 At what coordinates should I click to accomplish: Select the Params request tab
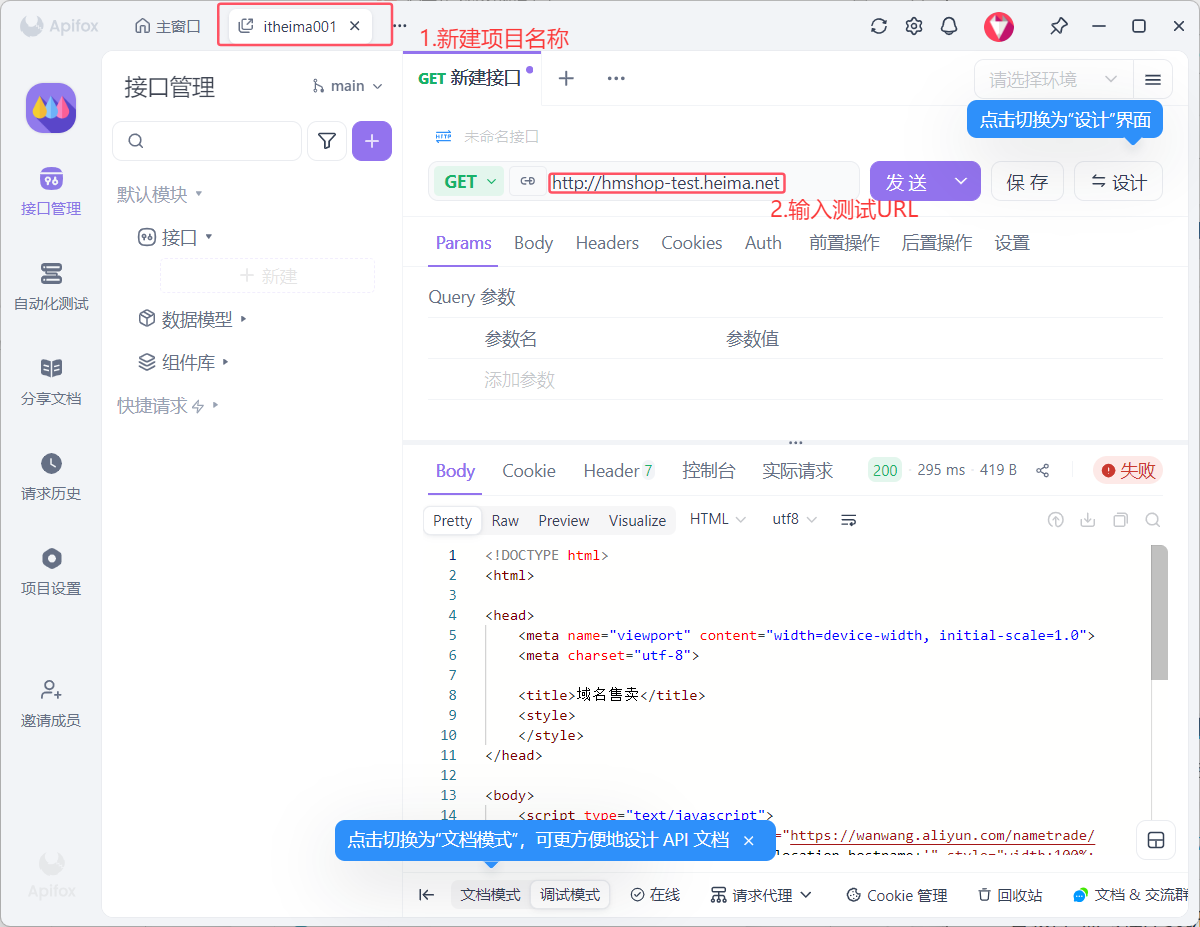pos(463,243)
